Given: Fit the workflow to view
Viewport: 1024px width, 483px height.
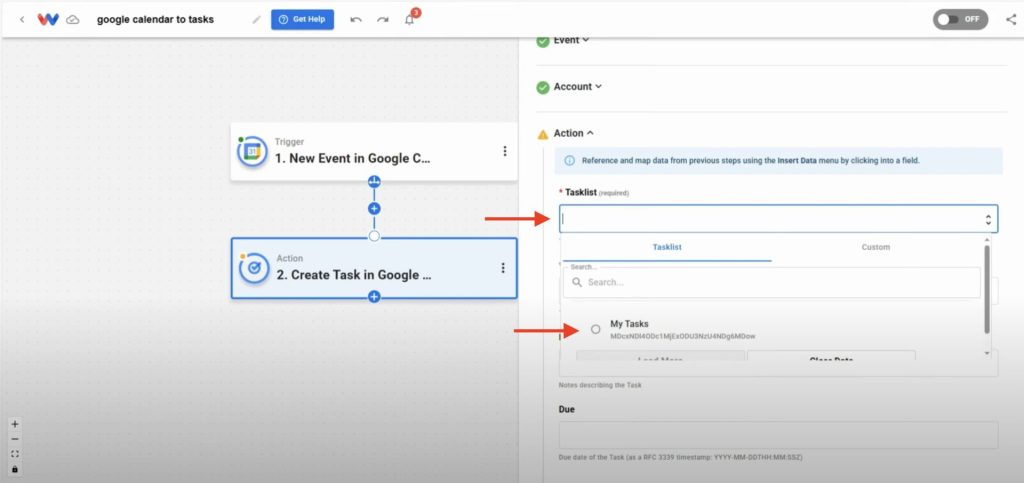Looking at the screenshot, I should (x=15, y=454).
